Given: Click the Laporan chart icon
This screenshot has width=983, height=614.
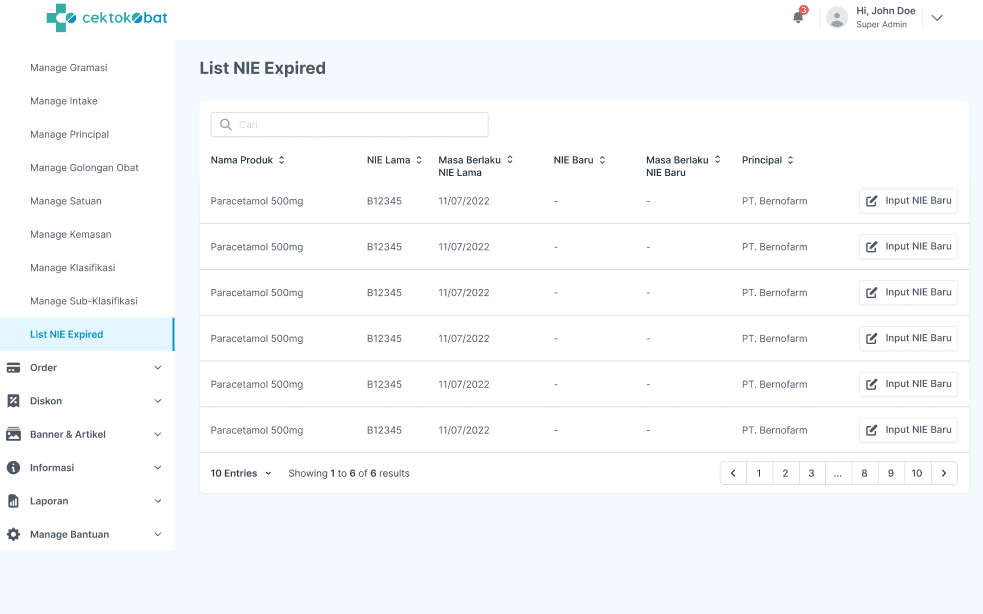Looking at the screenshot, I should coord(13,501).
